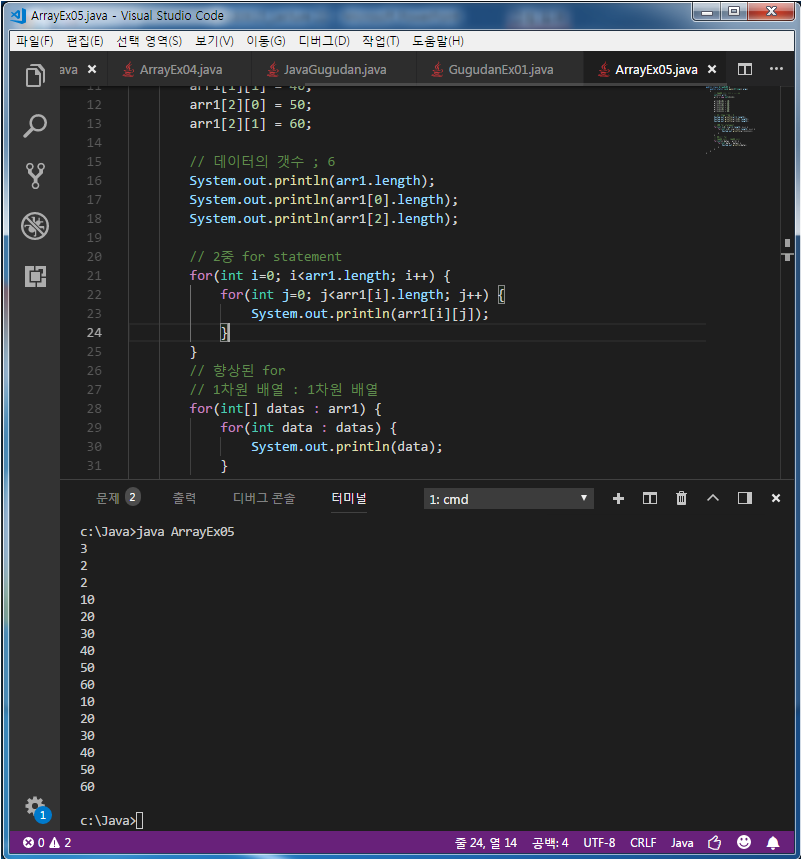Click the VS Code logo in title bar
This screenshot has height=860, width=802.
(x=19, y=15)
